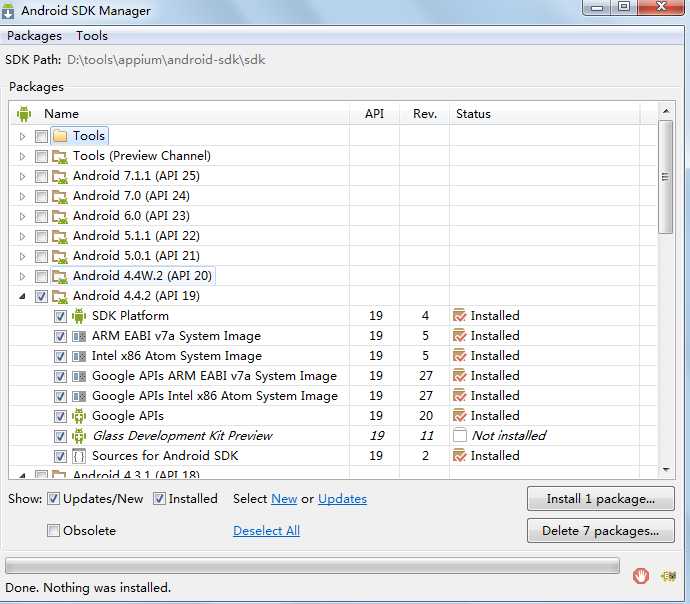Open the Tools menu in menu bar
690x604 pixels.
point(92,36)
